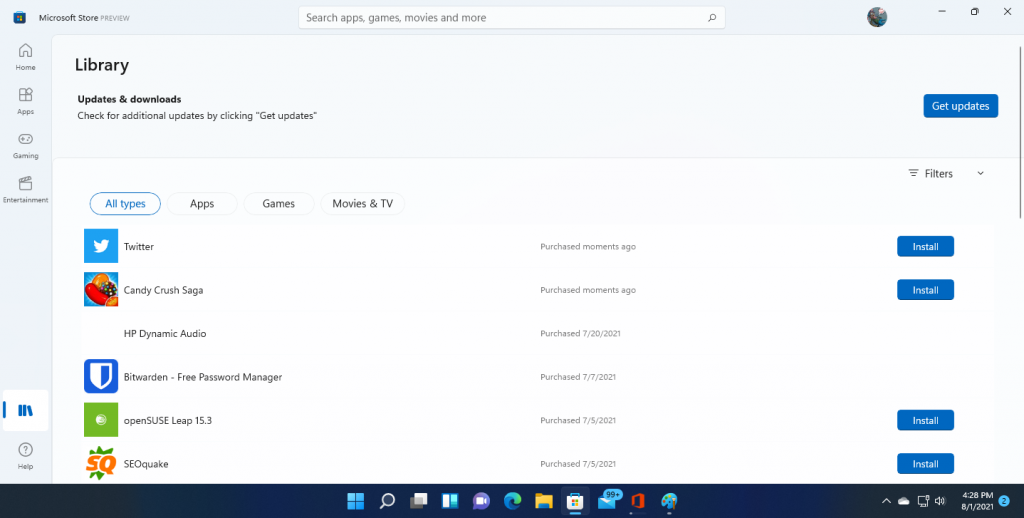Install openSUSE Leap 15.3

tap(925, 420)
